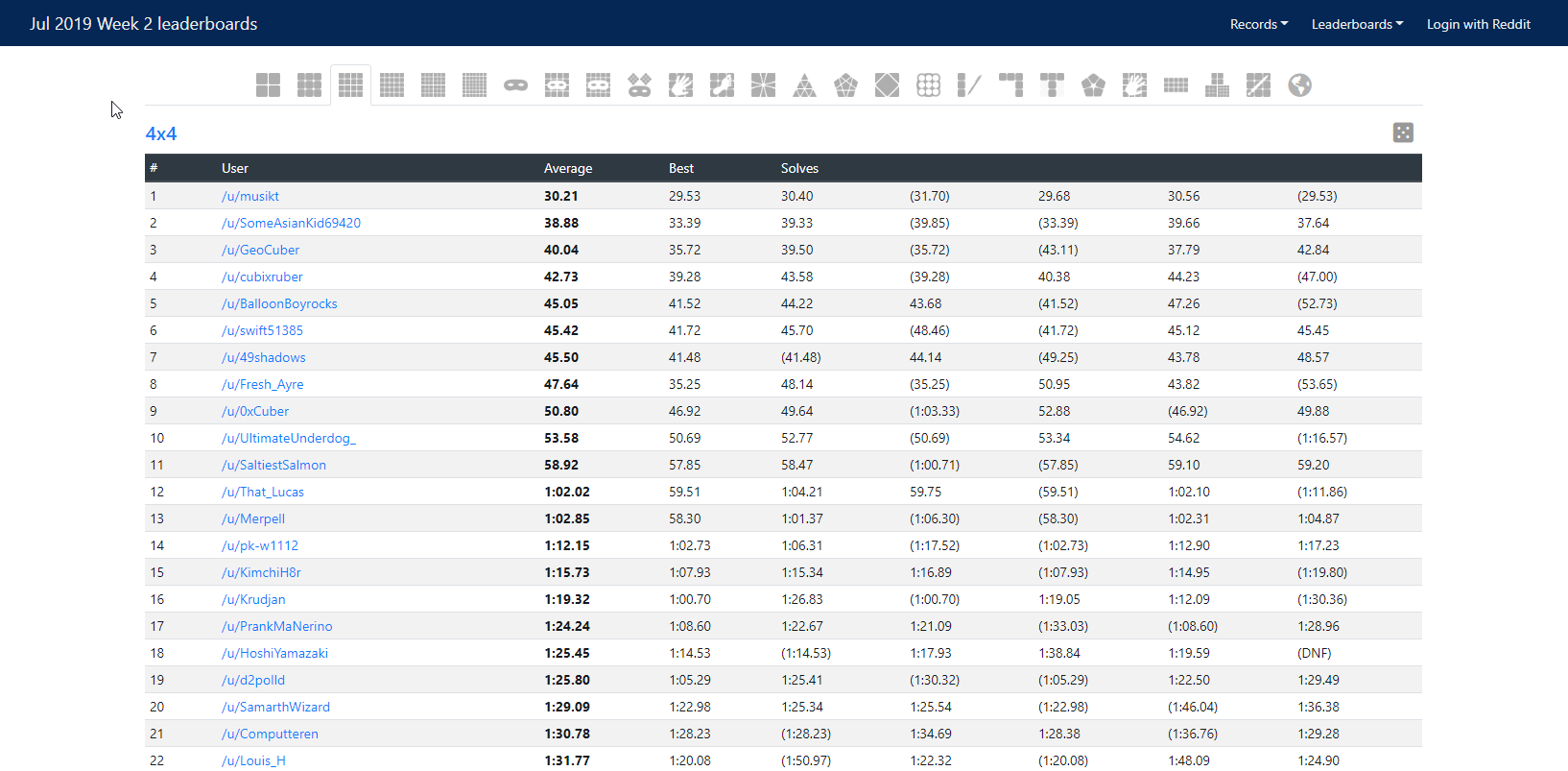
Task: Open the Skewb diamond event icon
Action: point(888,85)
